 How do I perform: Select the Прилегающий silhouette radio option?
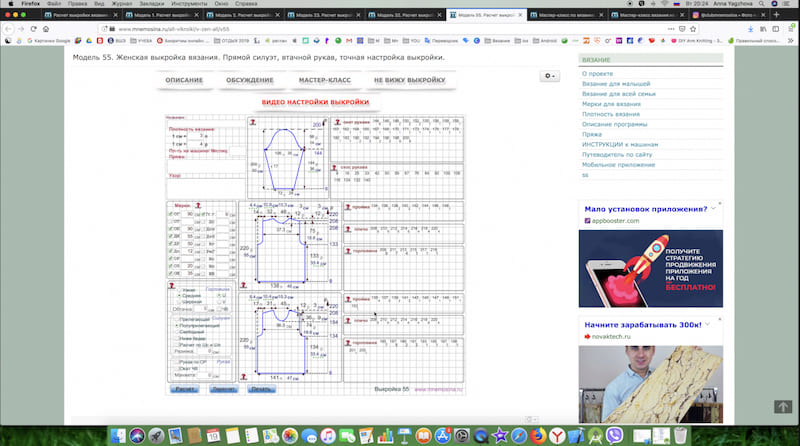click(176, 319)
